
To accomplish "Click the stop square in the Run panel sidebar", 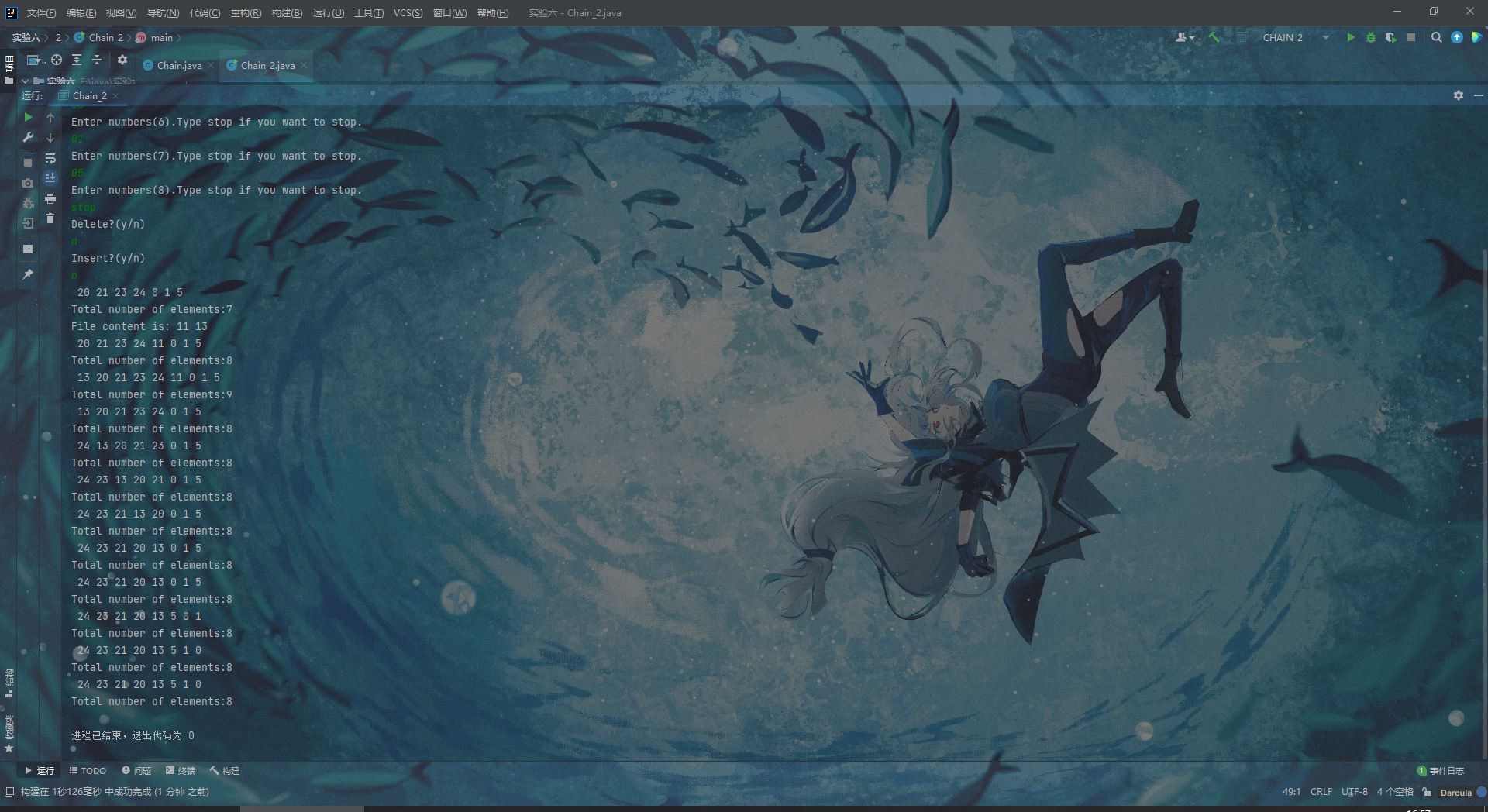I will point(28,163).
